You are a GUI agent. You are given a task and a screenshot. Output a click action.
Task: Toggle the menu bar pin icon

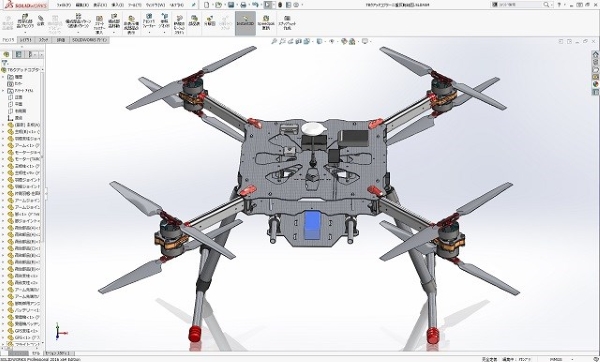point(194,5)
